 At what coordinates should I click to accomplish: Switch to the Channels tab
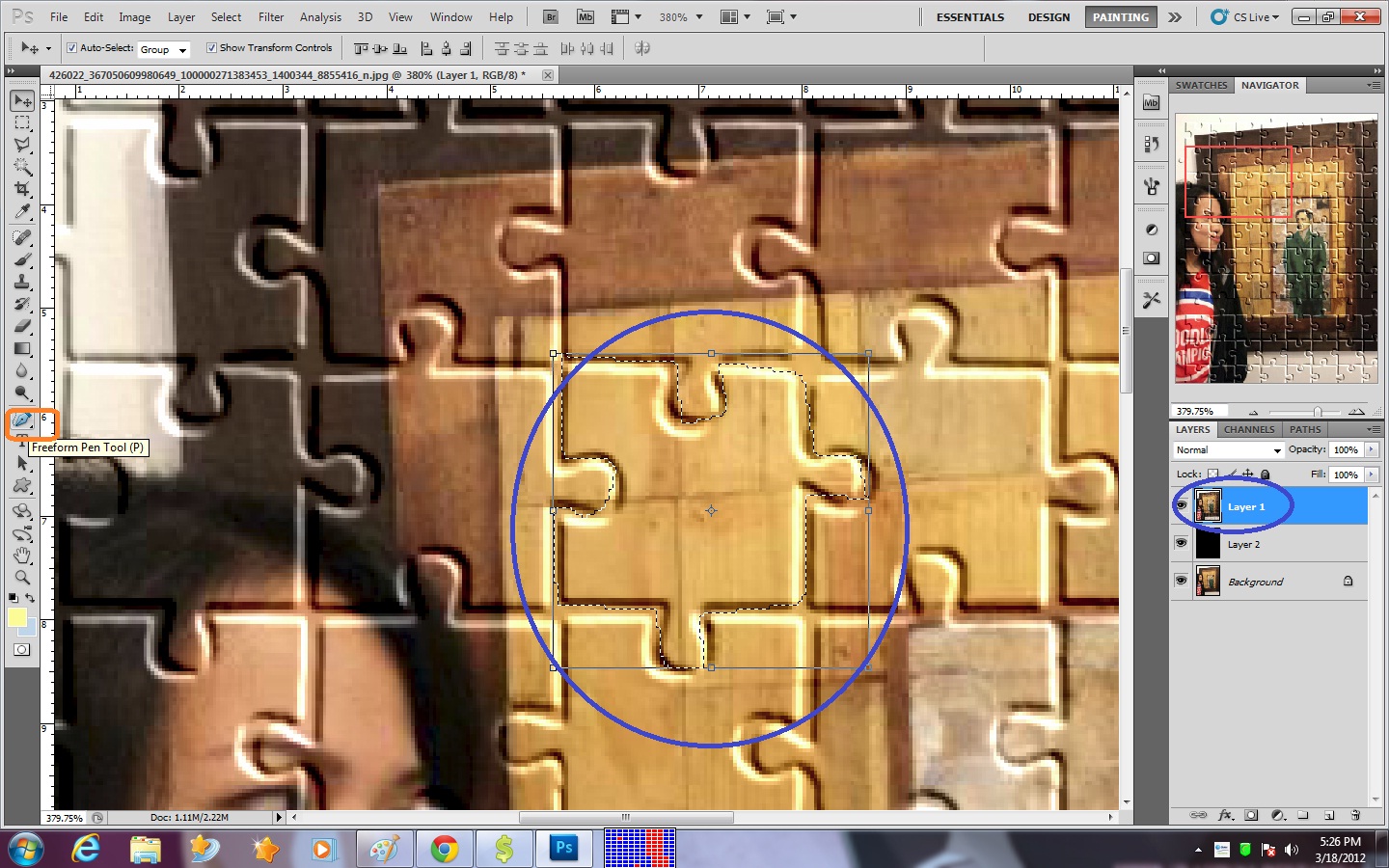pos(1249,429)
